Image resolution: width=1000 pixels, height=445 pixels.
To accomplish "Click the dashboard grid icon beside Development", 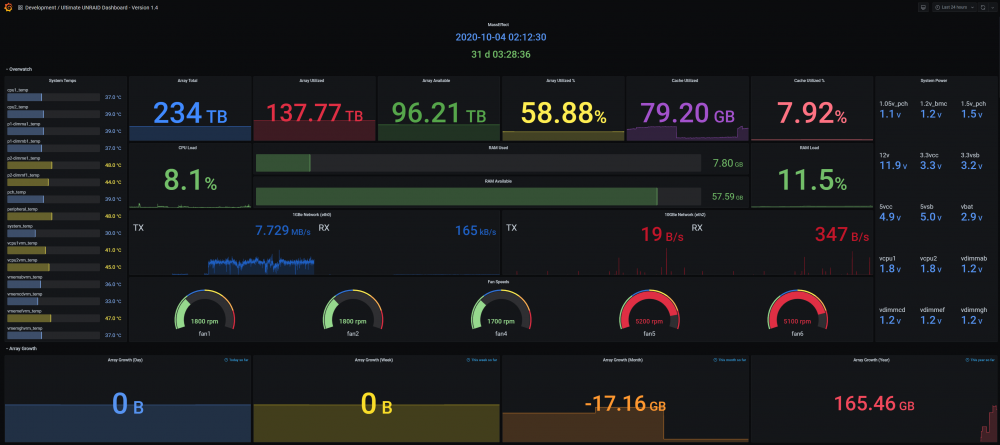I will click(20, 8).
